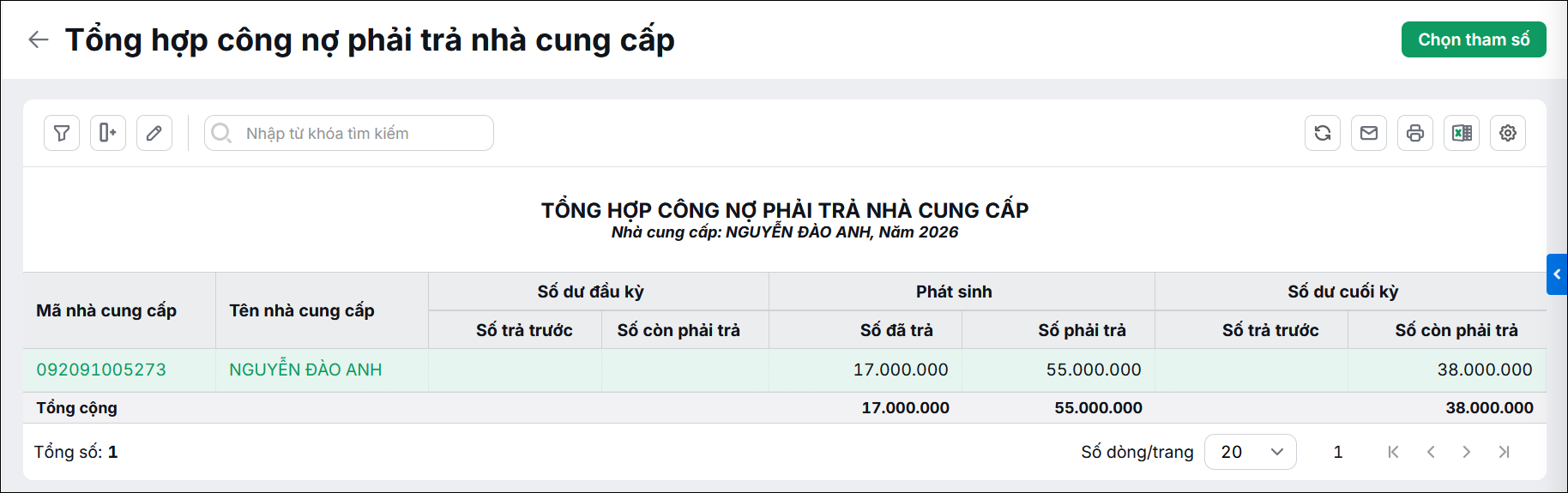The height and width of the screenshot is (493, 1568).
Task: Open NGUYỄN ĐÀO ANH supplier link
Action: 305,370
